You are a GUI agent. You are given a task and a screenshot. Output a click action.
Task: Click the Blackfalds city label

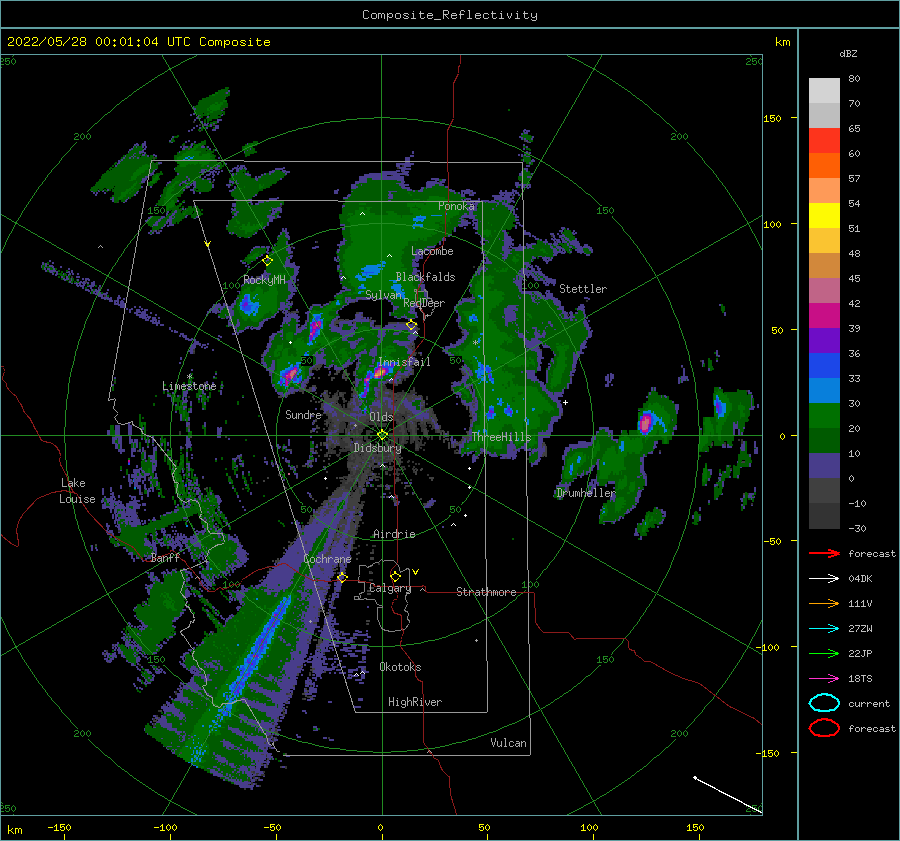click(x=425, y=277)
